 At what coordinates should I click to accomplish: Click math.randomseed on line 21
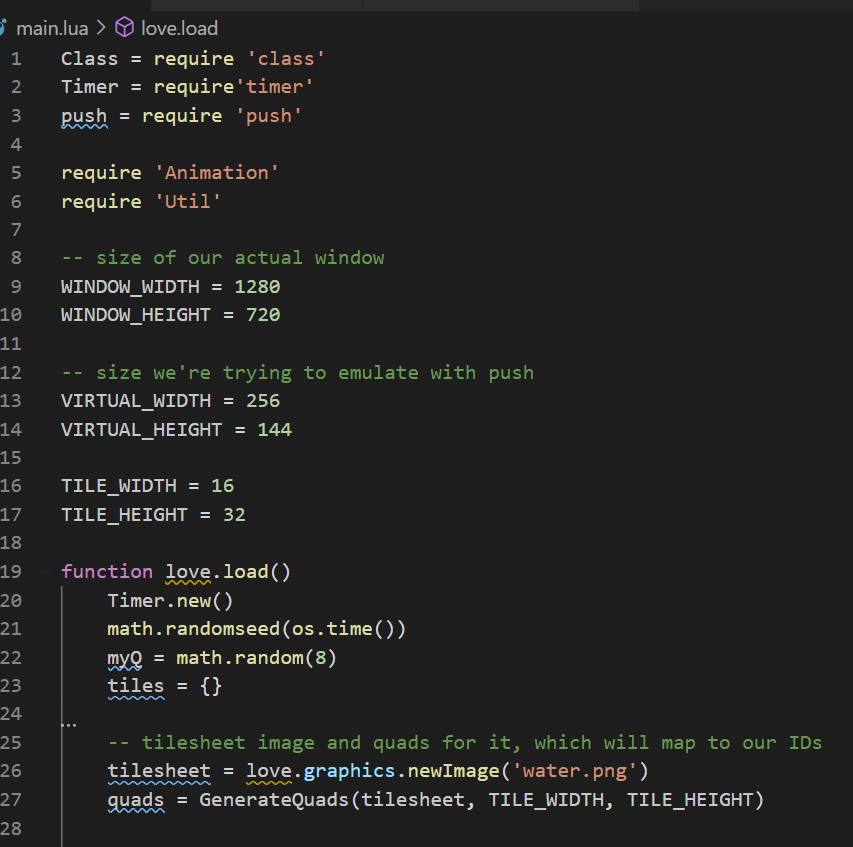[194, 629]
